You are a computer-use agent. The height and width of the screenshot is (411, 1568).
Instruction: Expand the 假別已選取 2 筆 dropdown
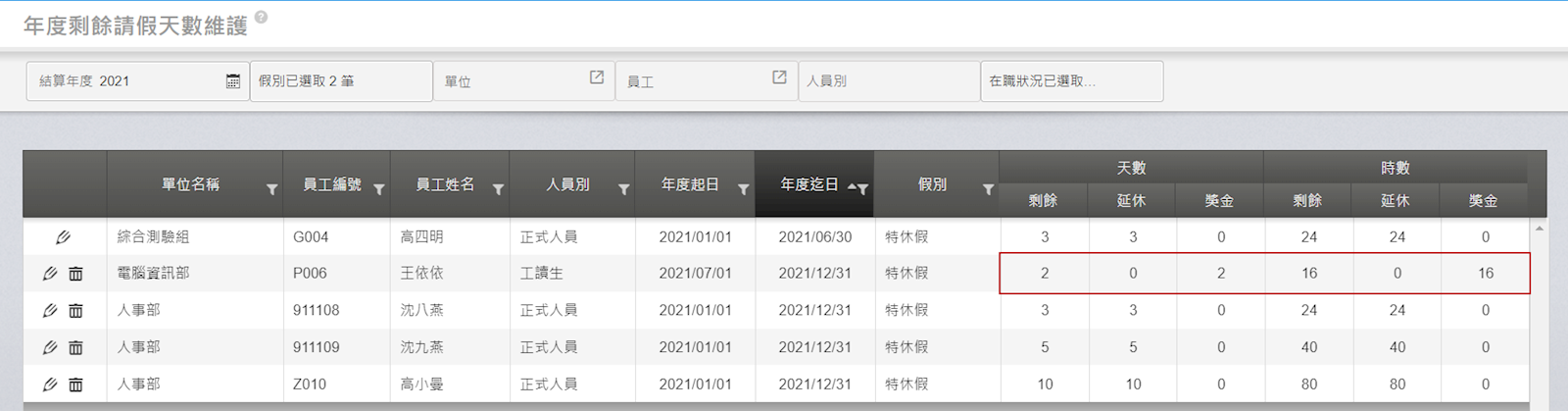point(340,81)
